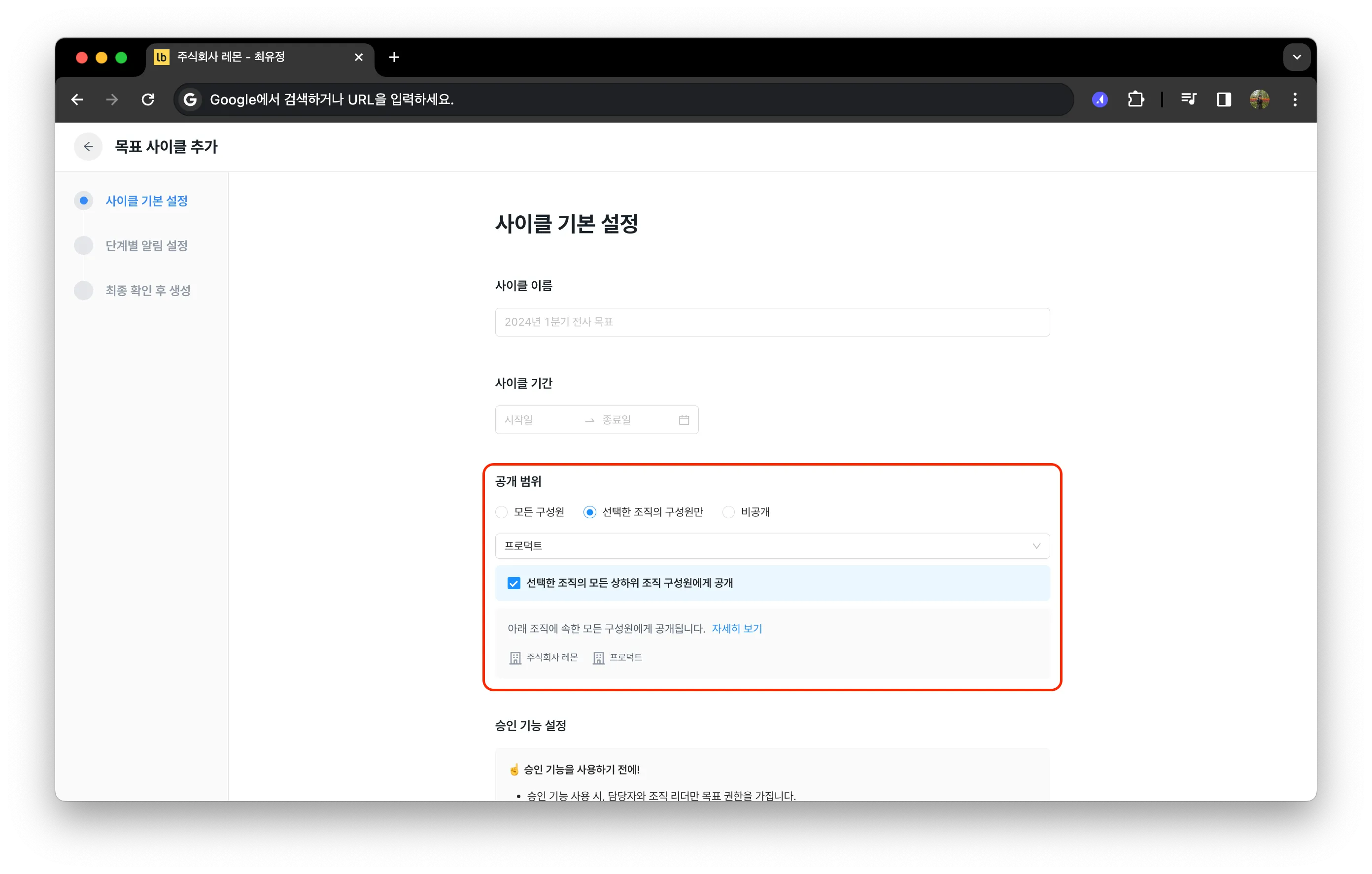
Task: Select the 선택한 조직의 구성원만 radio option
Action: pos(590,512)
